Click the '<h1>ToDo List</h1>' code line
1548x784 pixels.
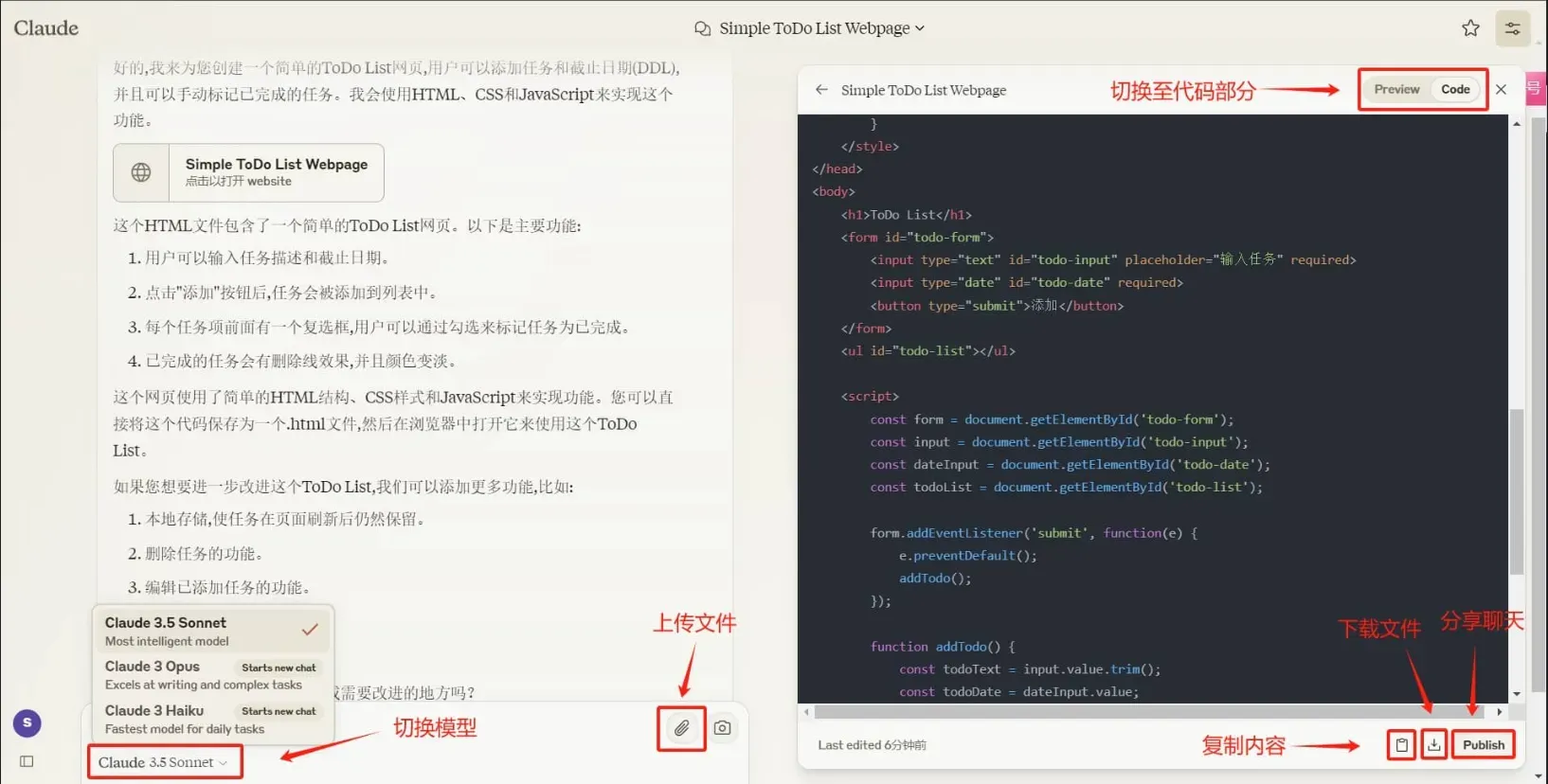click(x=906, y=215)
